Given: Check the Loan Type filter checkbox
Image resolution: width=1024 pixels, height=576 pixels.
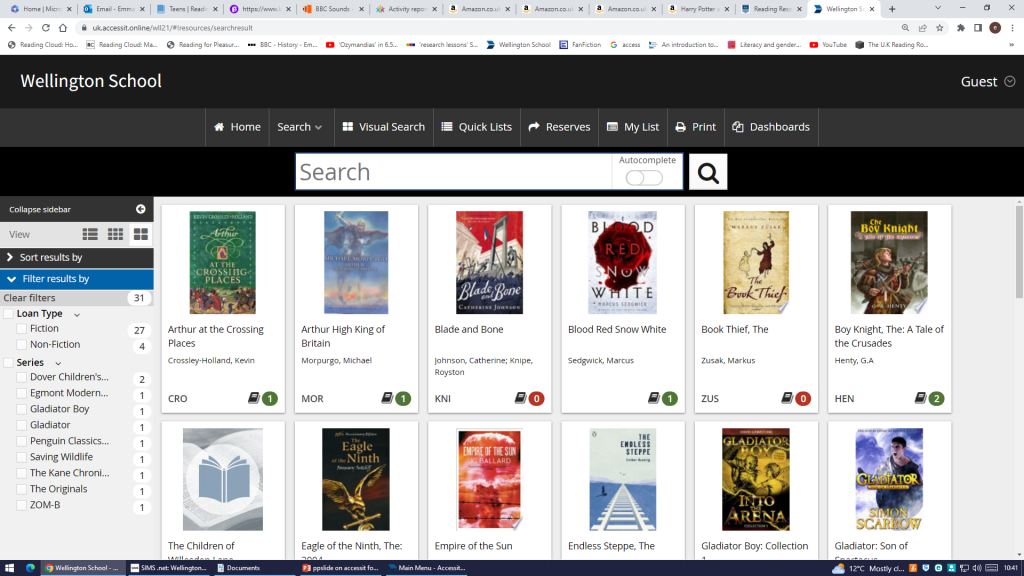Looking at the screenshot, I should click(x=8, y=314).
